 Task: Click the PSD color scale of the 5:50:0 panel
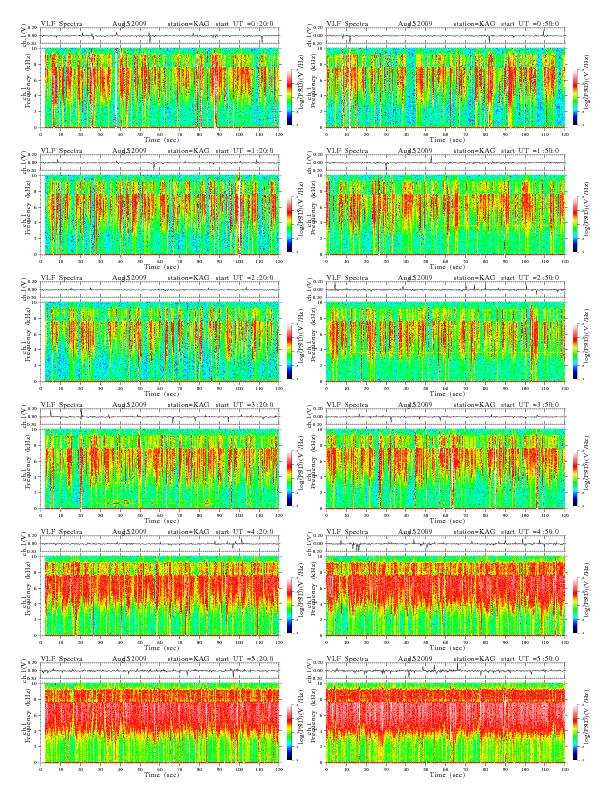[575, 732]
